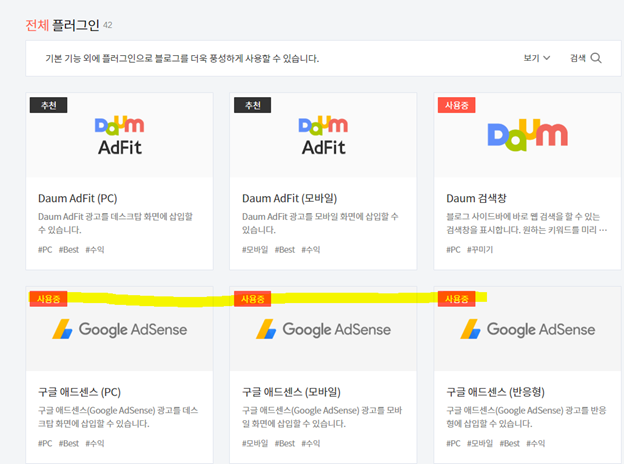Click #꾸미기 tag under Daum 검색창
Image resolution: width=624 pixels, height=464 pixels.
tap(480, 250)
